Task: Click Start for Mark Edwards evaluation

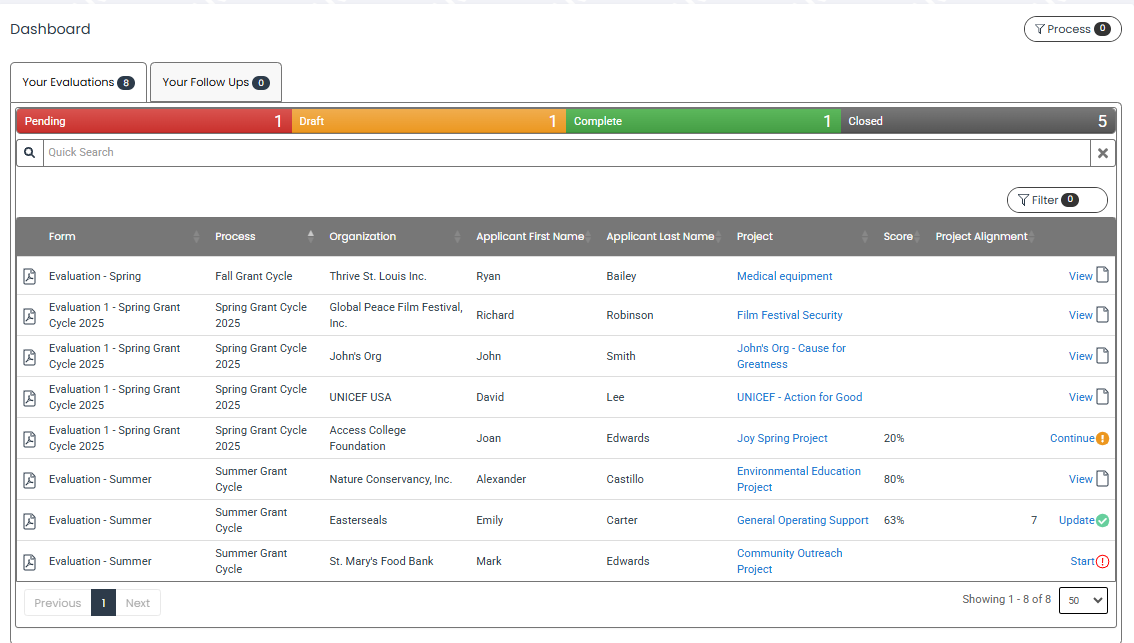Action: click(x=1082, y=561)
